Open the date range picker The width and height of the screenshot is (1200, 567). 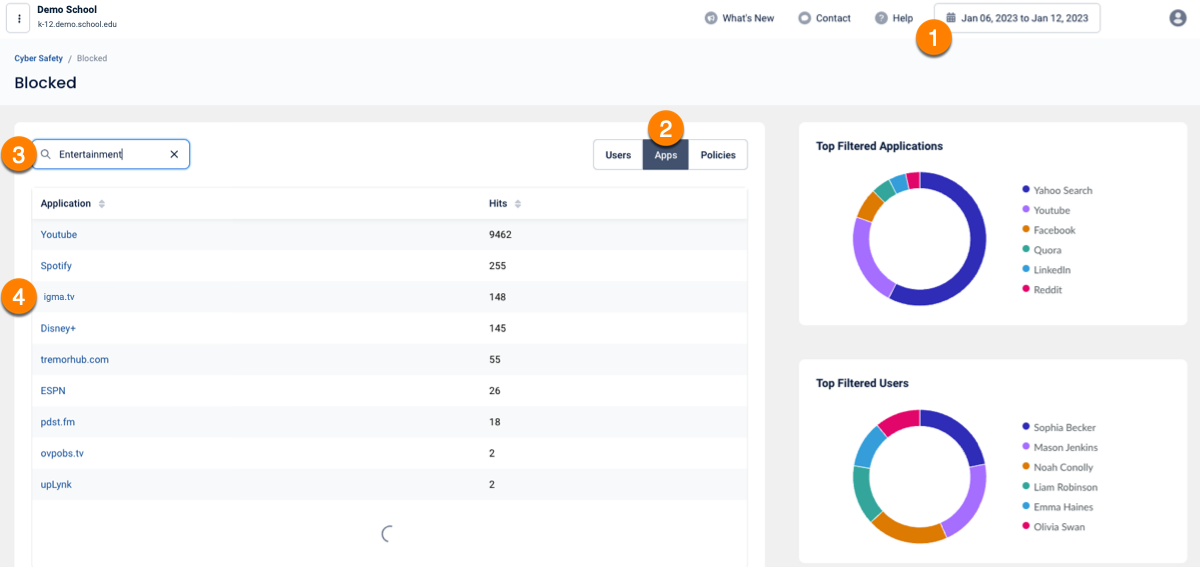(x=1017, y=18)
